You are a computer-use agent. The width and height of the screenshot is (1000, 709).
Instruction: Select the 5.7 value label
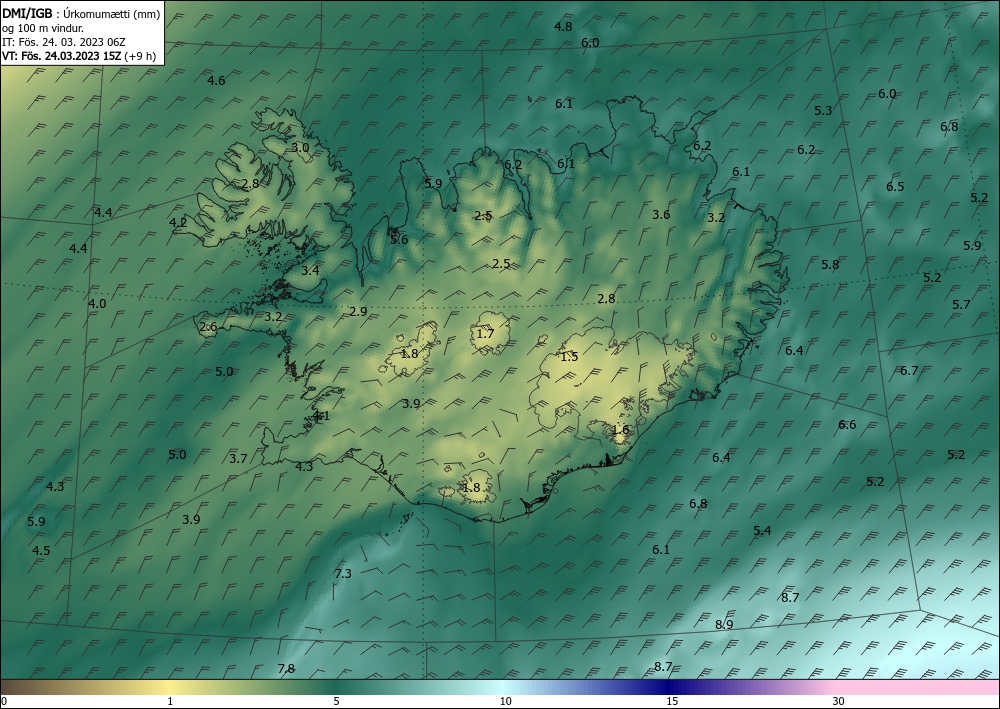(x=962, y=305)
